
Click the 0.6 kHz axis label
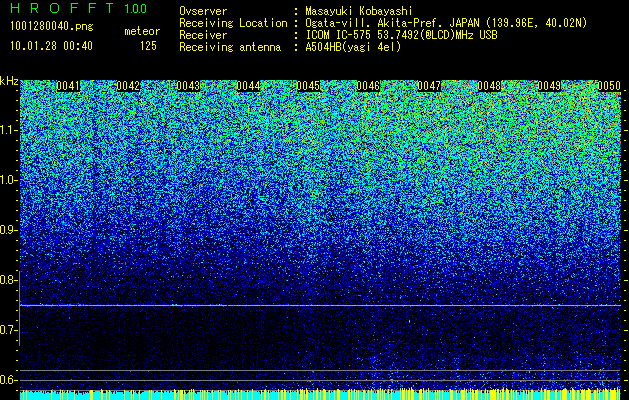click(9, 380)
